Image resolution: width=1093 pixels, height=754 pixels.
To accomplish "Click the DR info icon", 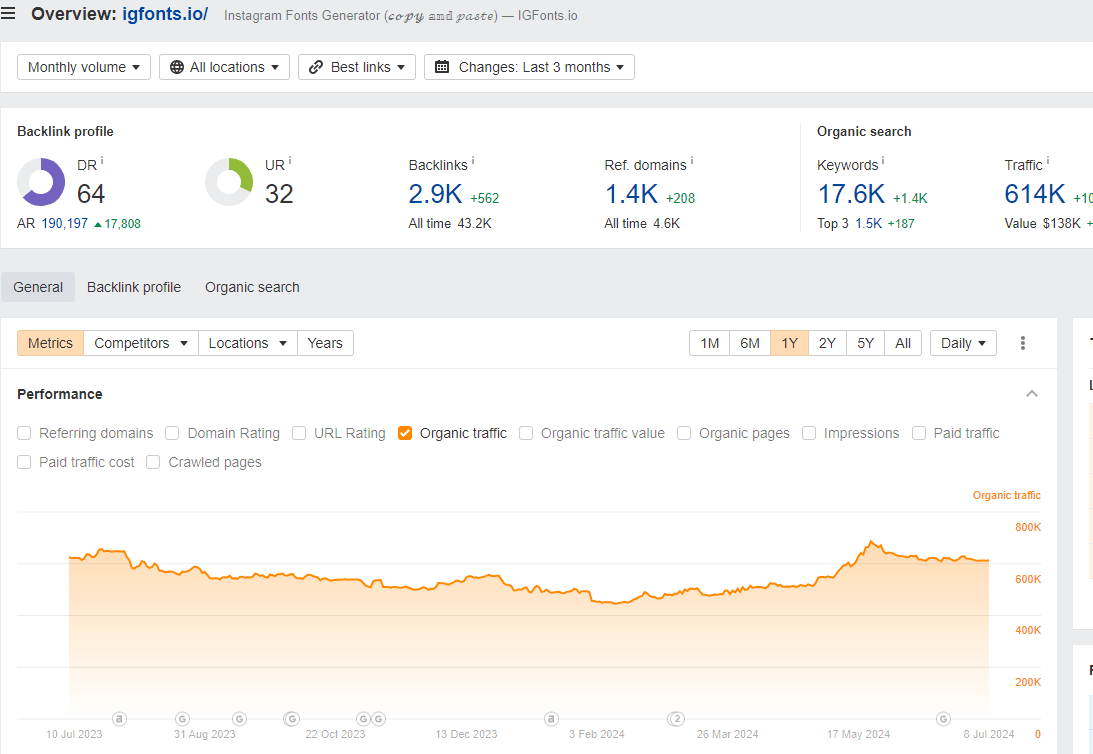I will 102,161.
